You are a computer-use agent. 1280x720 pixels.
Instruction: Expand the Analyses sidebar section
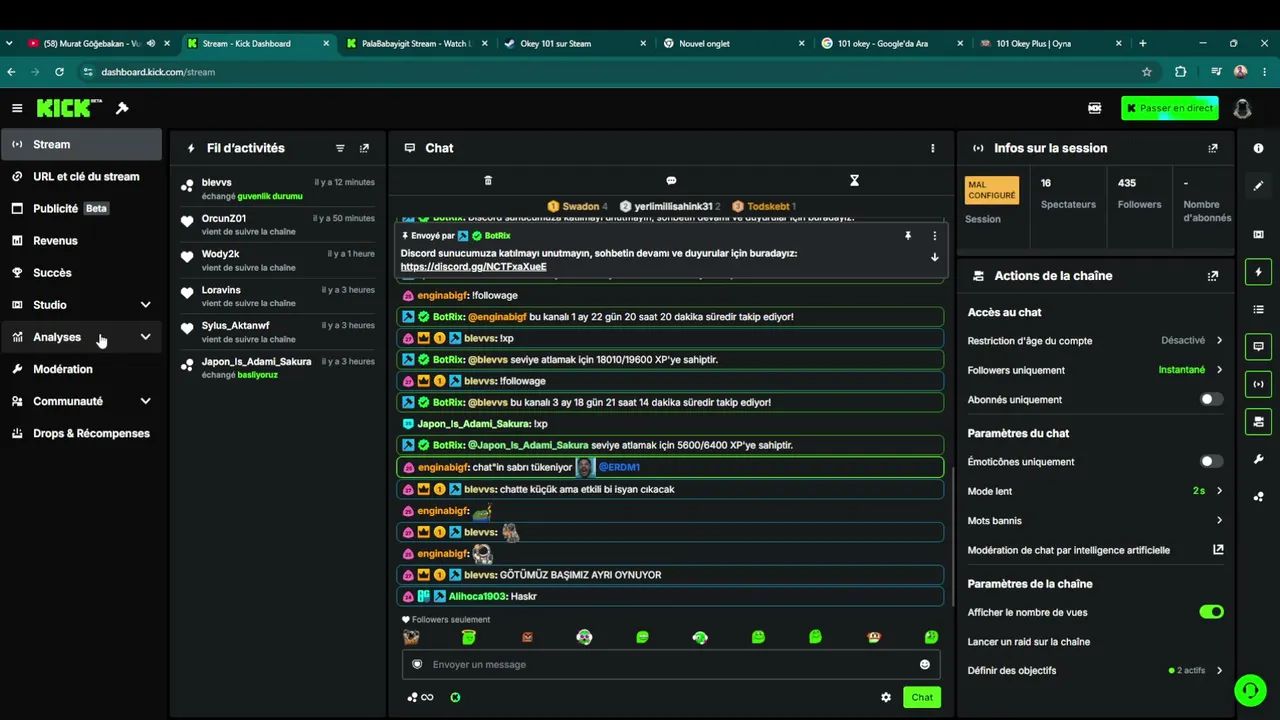[x=145, y=337]
